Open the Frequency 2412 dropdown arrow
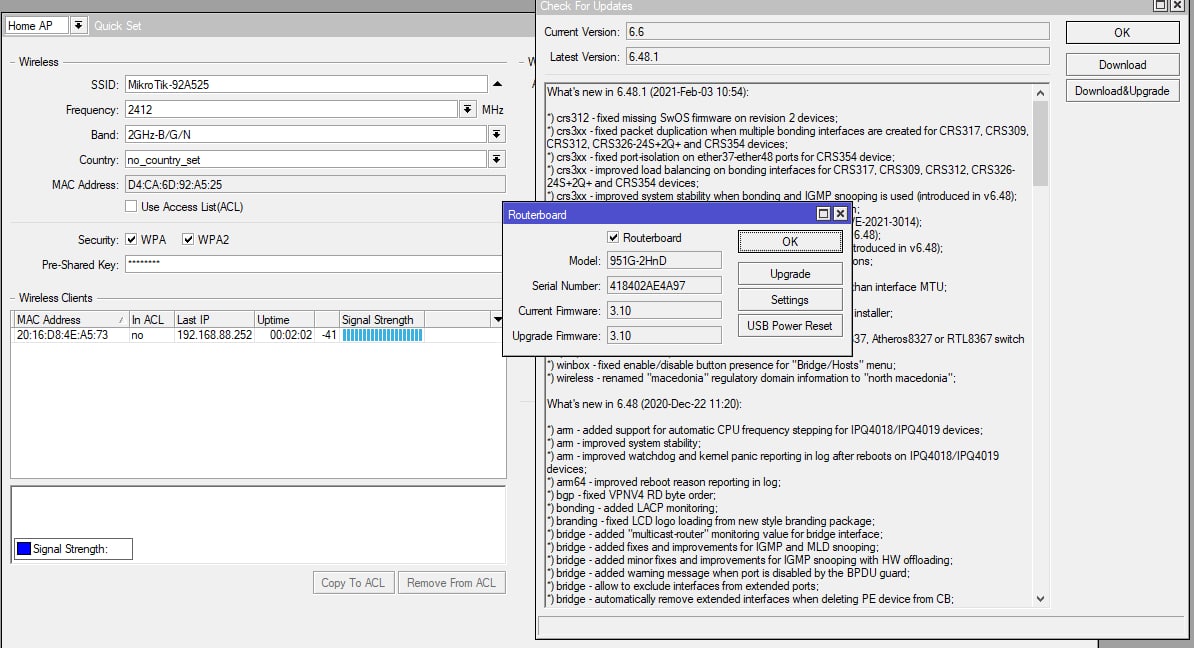The image size is (1194, 648). (x=468, y=110)
